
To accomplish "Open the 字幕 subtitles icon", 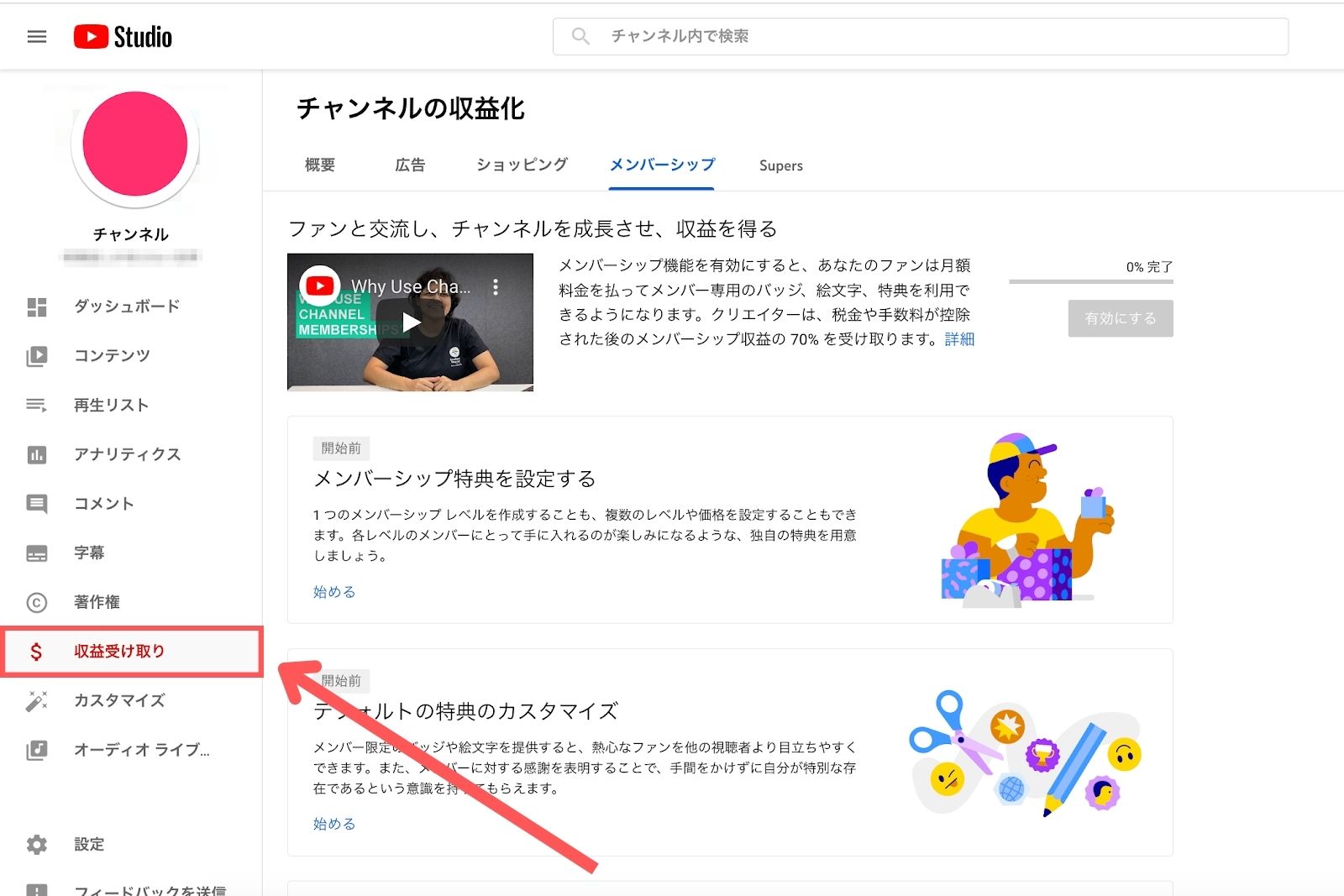I will click(x=37, y=553).
